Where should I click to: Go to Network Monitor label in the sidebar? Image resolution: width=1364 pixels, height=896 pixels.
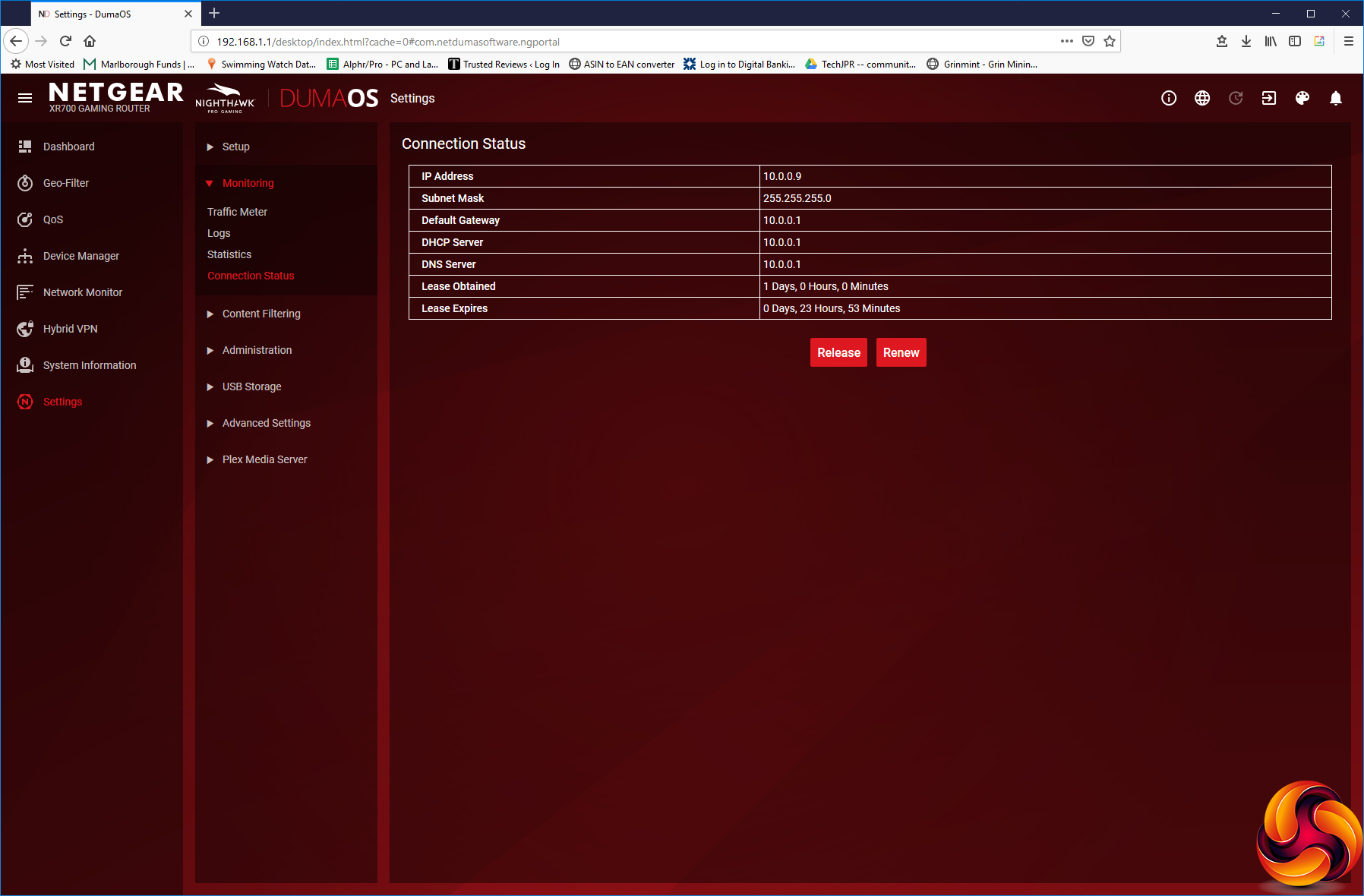(x=83, y=292)
